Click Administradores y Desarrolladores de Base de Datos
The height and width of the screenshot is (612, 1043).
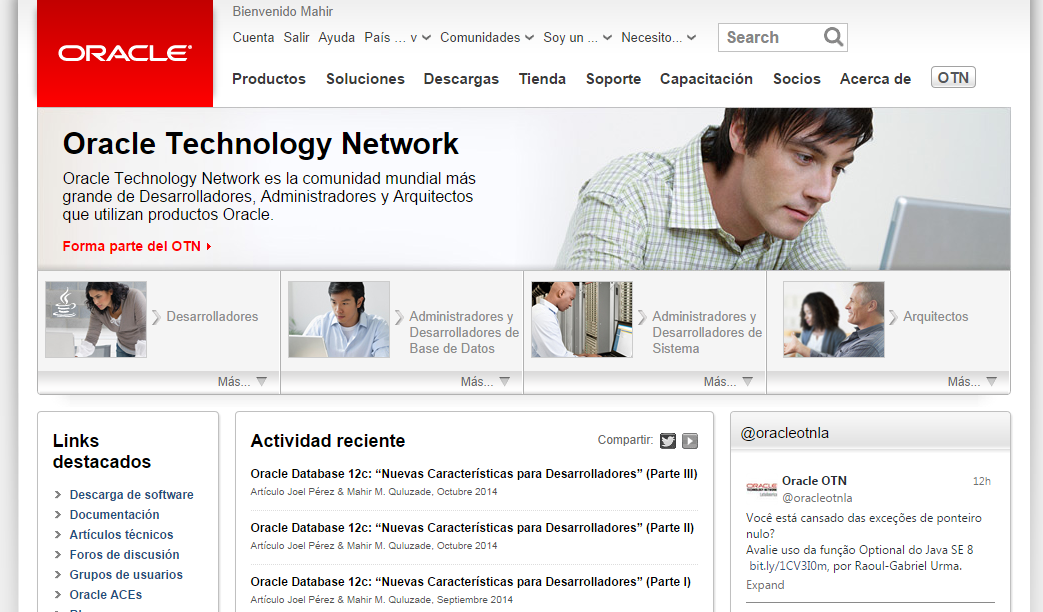click(x=464, y=333)
